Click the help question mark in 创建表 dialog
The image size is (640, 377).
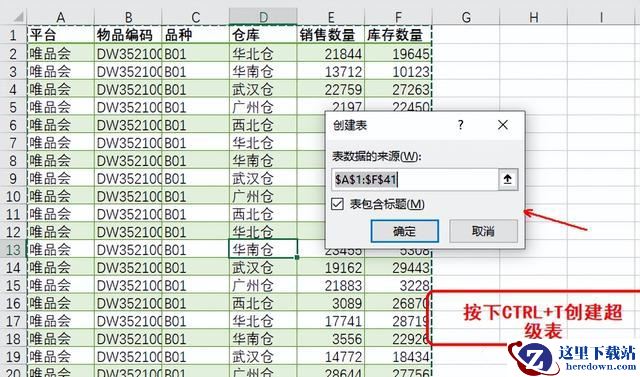click(461, 125)
